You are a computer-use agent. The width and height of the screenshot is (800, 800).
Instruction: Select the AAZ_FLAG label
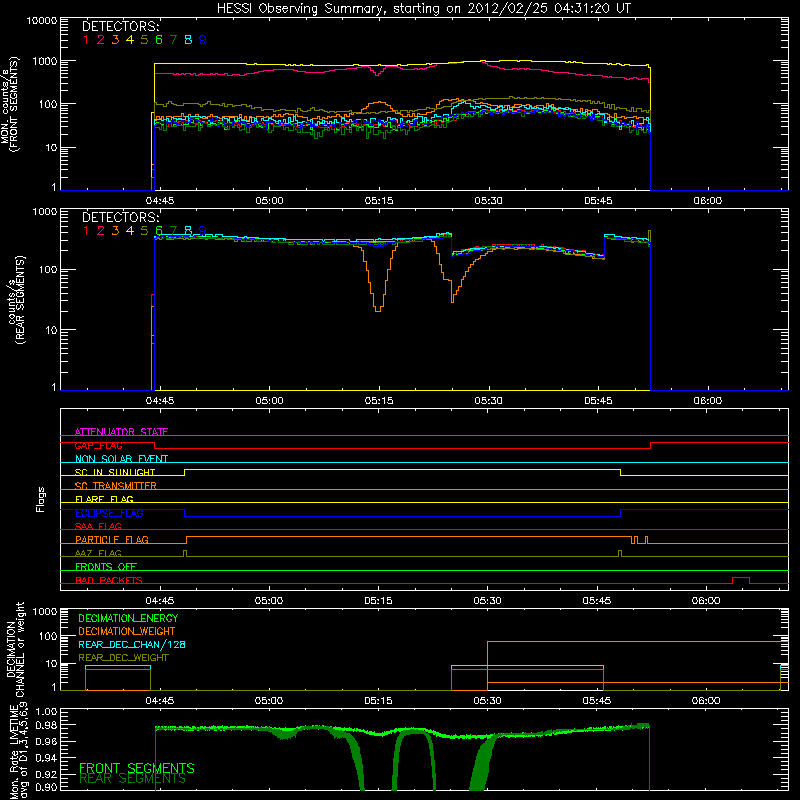coord(98,553)
